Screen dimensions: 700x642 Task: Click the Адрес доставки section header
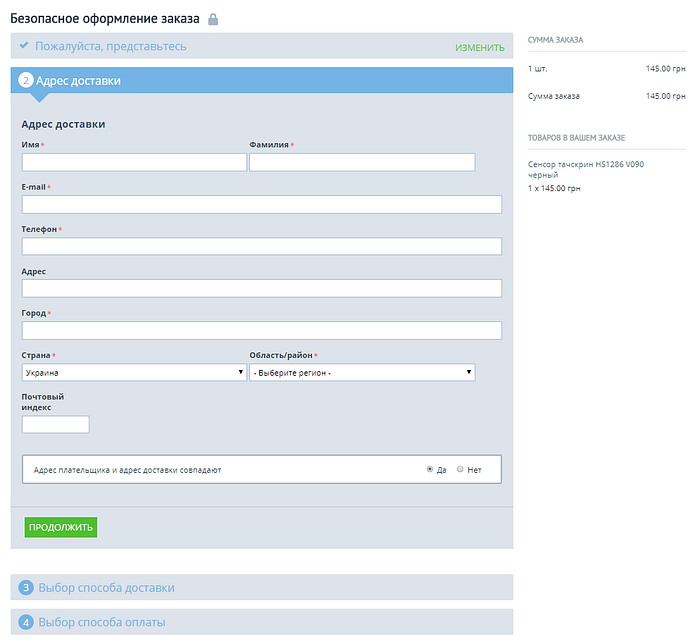tap(78, 81)
